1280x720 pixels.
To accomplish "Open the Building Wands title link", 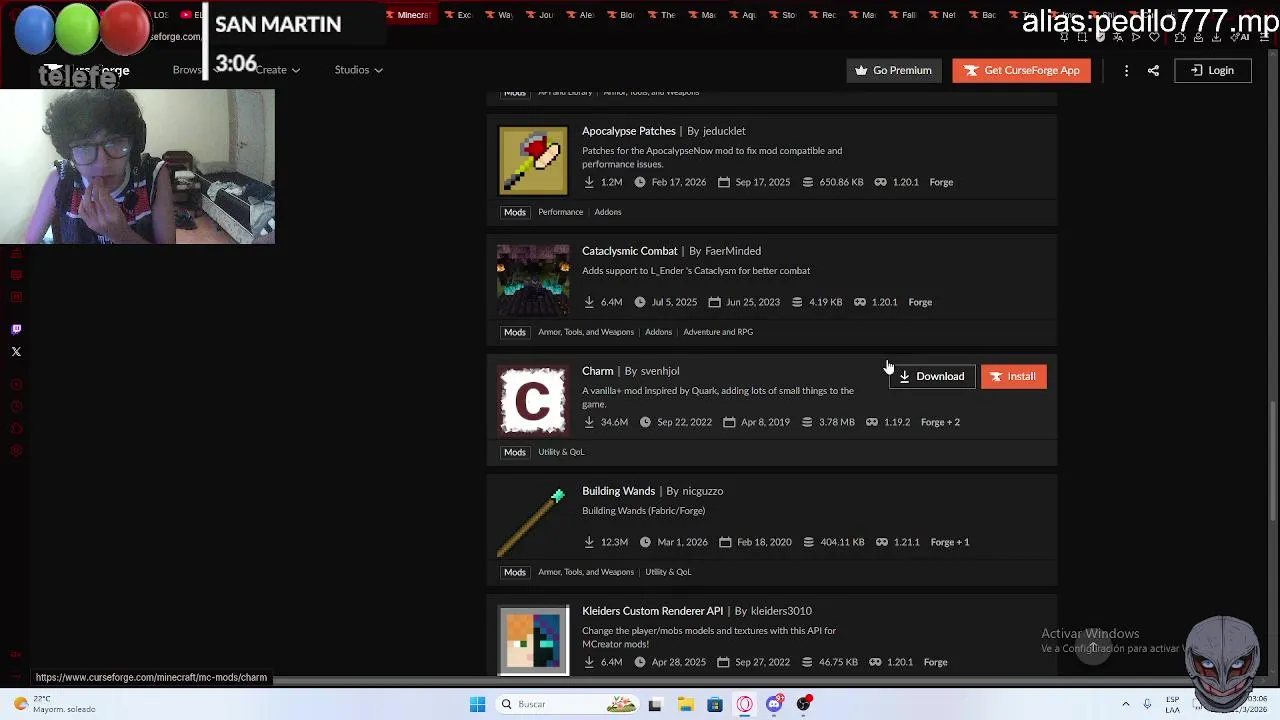I will tap(619, 491).
